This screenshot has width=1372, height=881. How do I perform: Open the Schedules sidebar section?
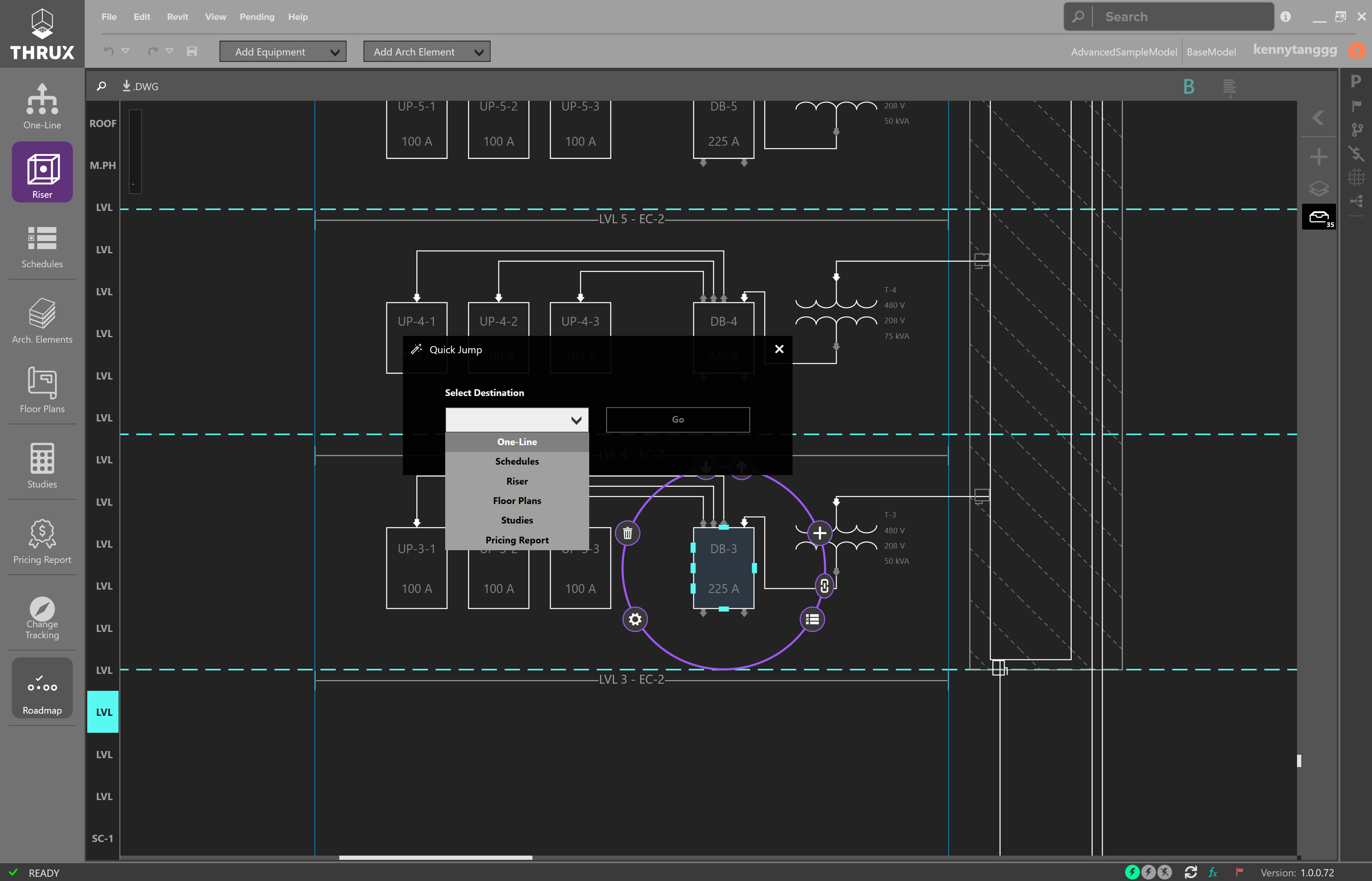(x=42, y=247)
